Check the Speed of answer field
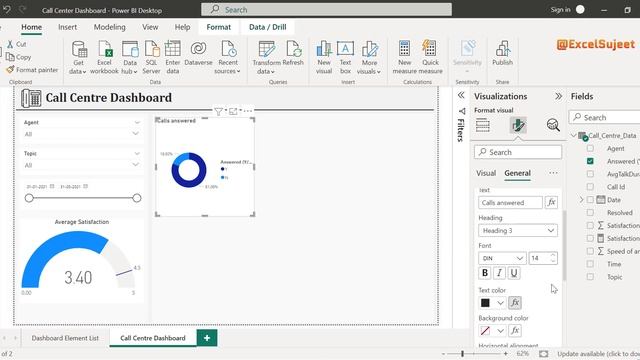The height and width of the screenshot is (360, 640). (590, 251)
